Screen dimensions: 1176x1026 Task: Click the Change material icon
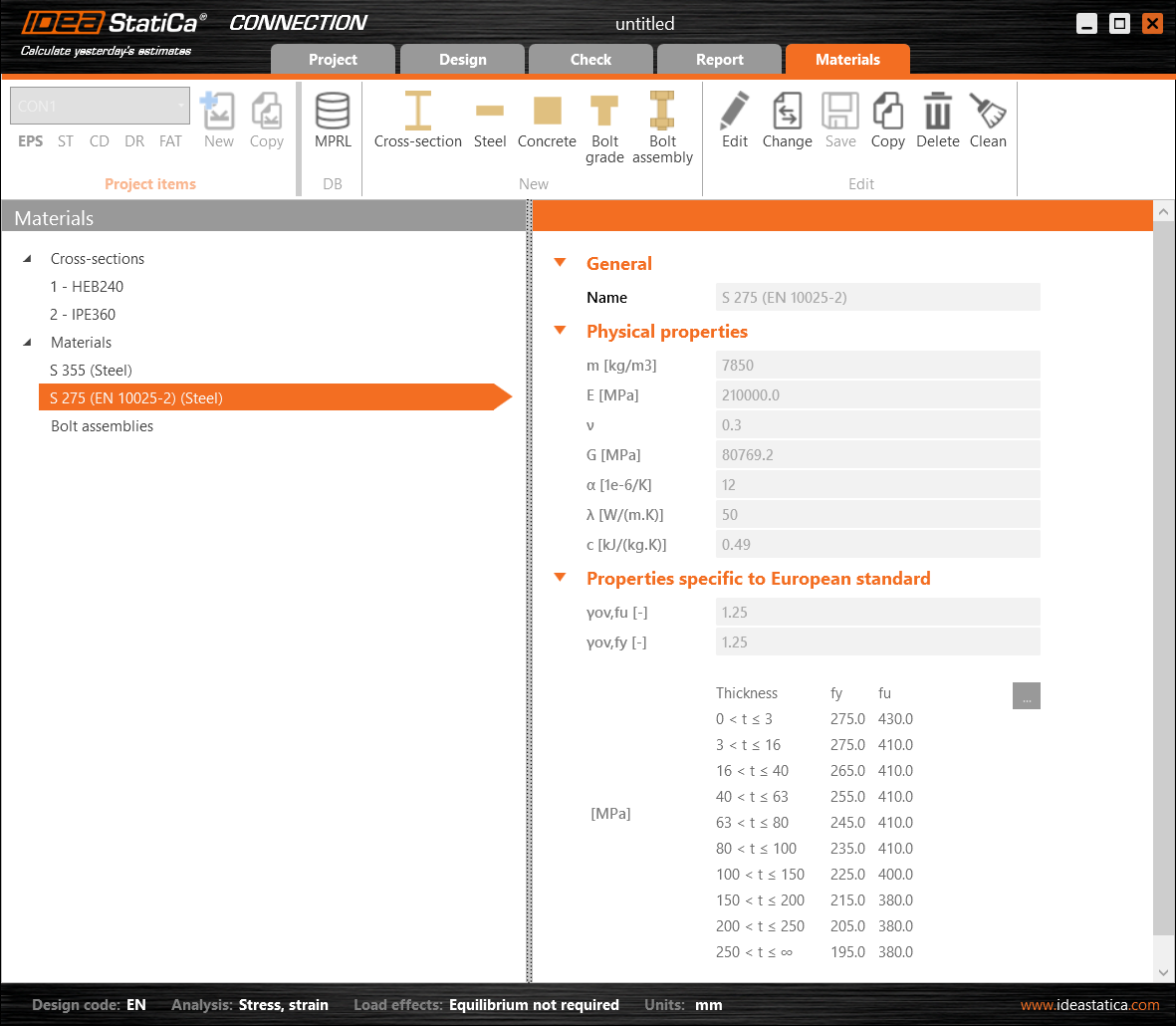pyautogui.click(x=787, y=121)
